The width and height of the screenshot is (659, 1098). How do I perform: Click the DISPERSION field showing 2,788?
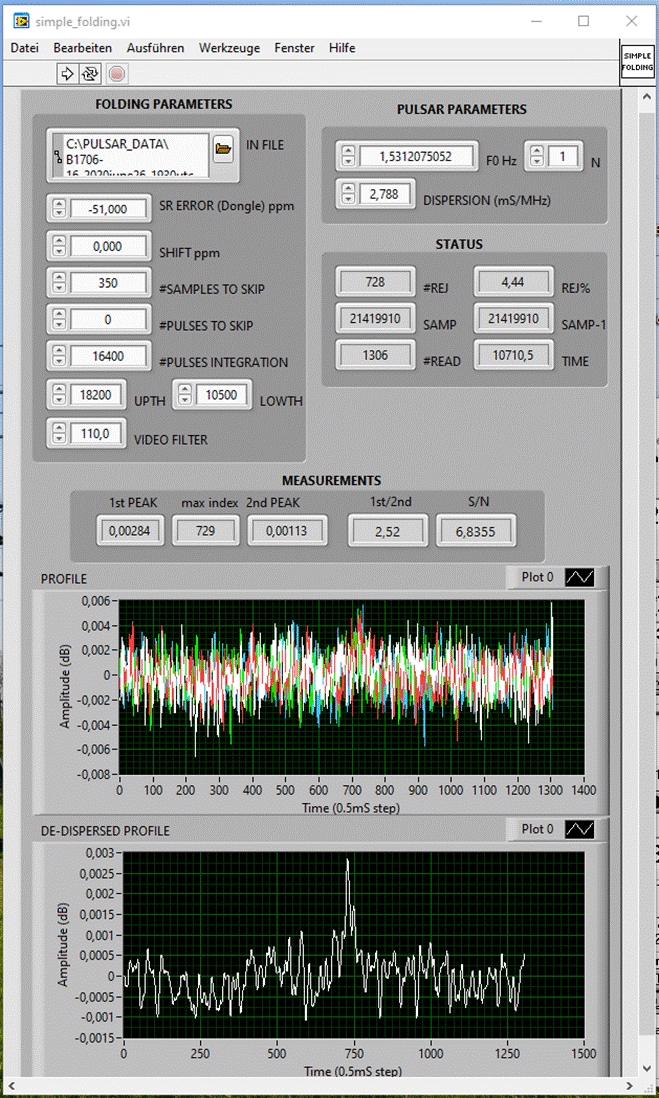(385, 194)
